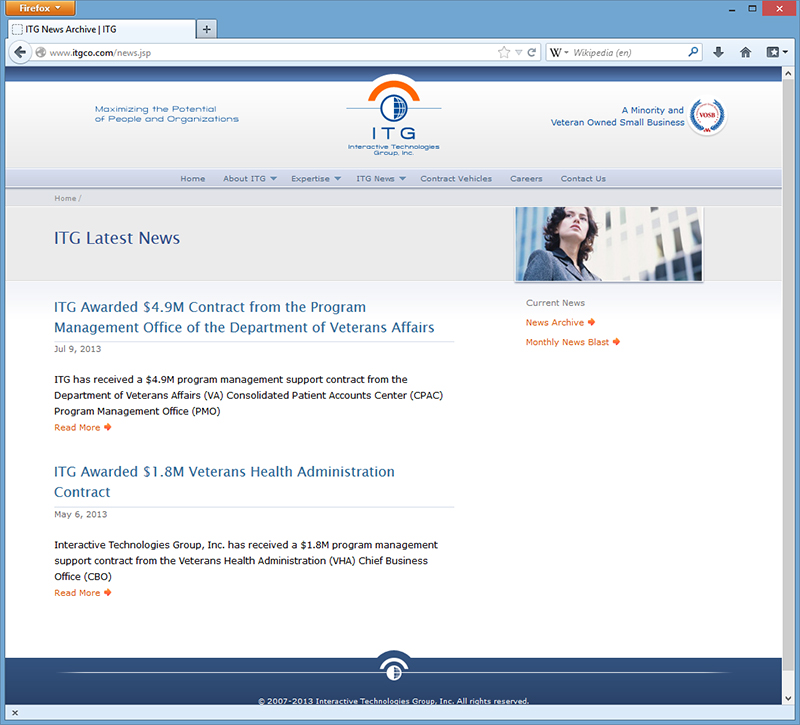Click the businesswoman banner photo
The height and width of the screenshot is (725, 800).
pos(609,244)
